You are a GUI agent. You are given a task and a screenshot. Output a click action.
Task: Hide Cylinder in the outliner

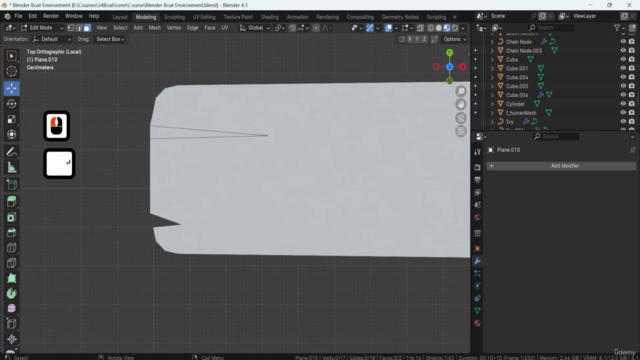623,104
